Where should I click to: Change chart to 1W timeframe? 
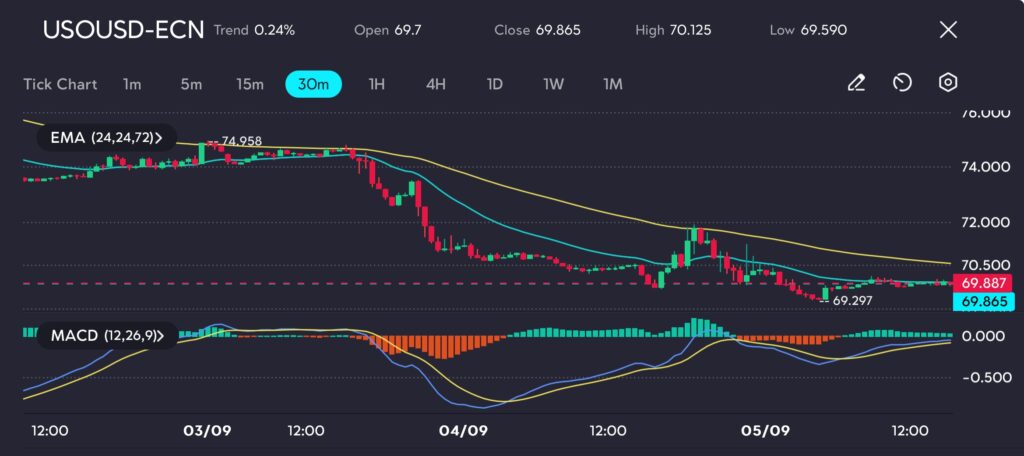pos(553,84)
